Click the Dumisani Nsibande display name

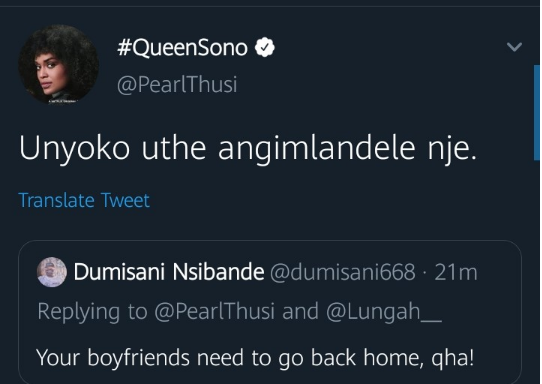tap(169, 272)
